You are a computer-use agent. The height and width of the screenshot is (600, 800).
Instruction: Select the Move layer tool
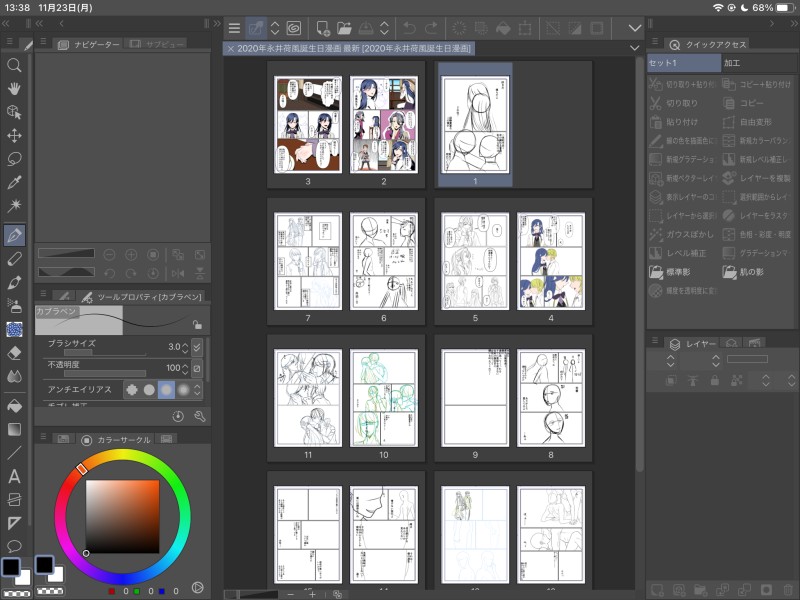(x=14, y=135)
